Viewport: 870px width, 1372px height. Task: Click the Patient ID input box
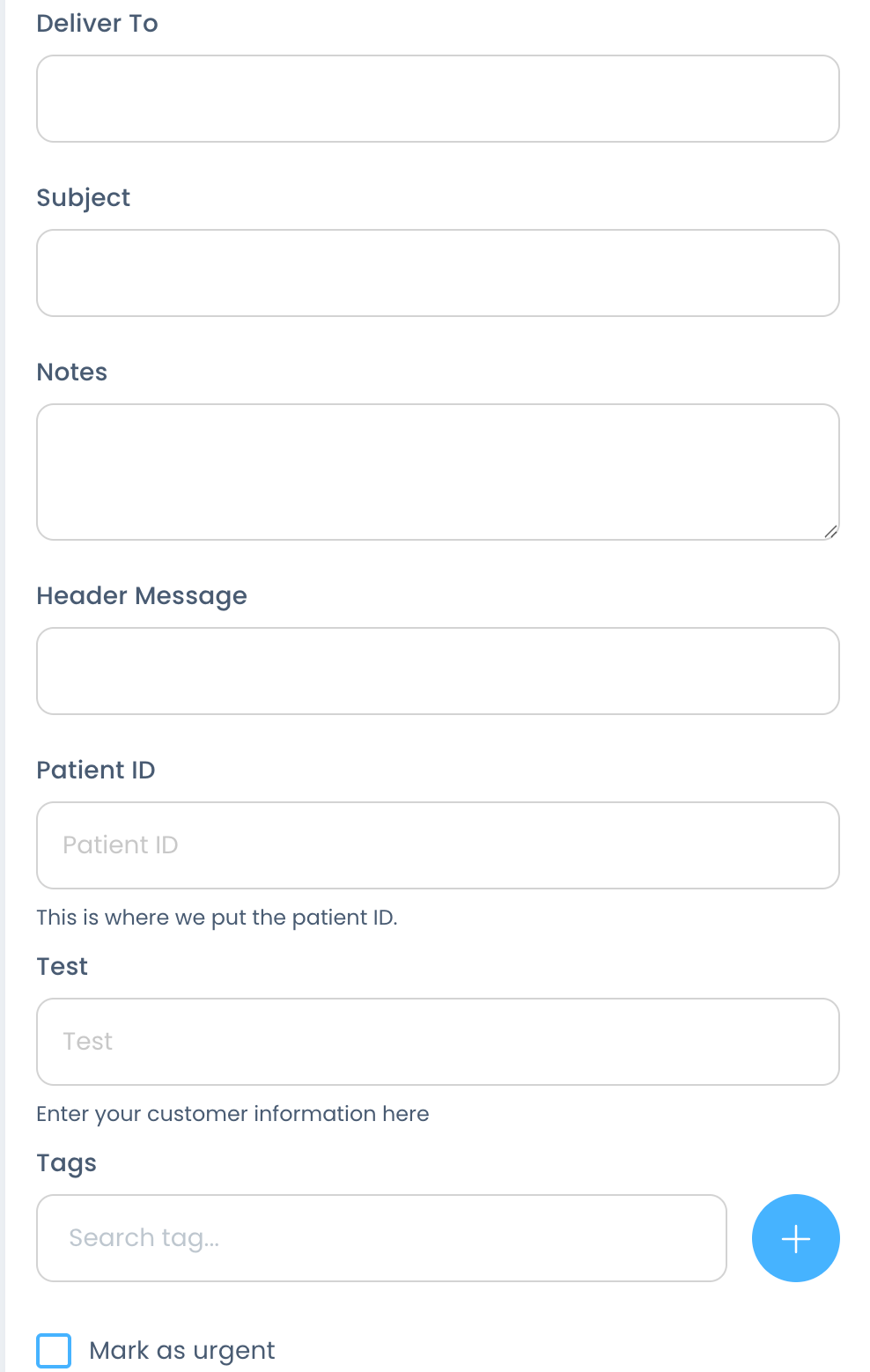[438, 845]
